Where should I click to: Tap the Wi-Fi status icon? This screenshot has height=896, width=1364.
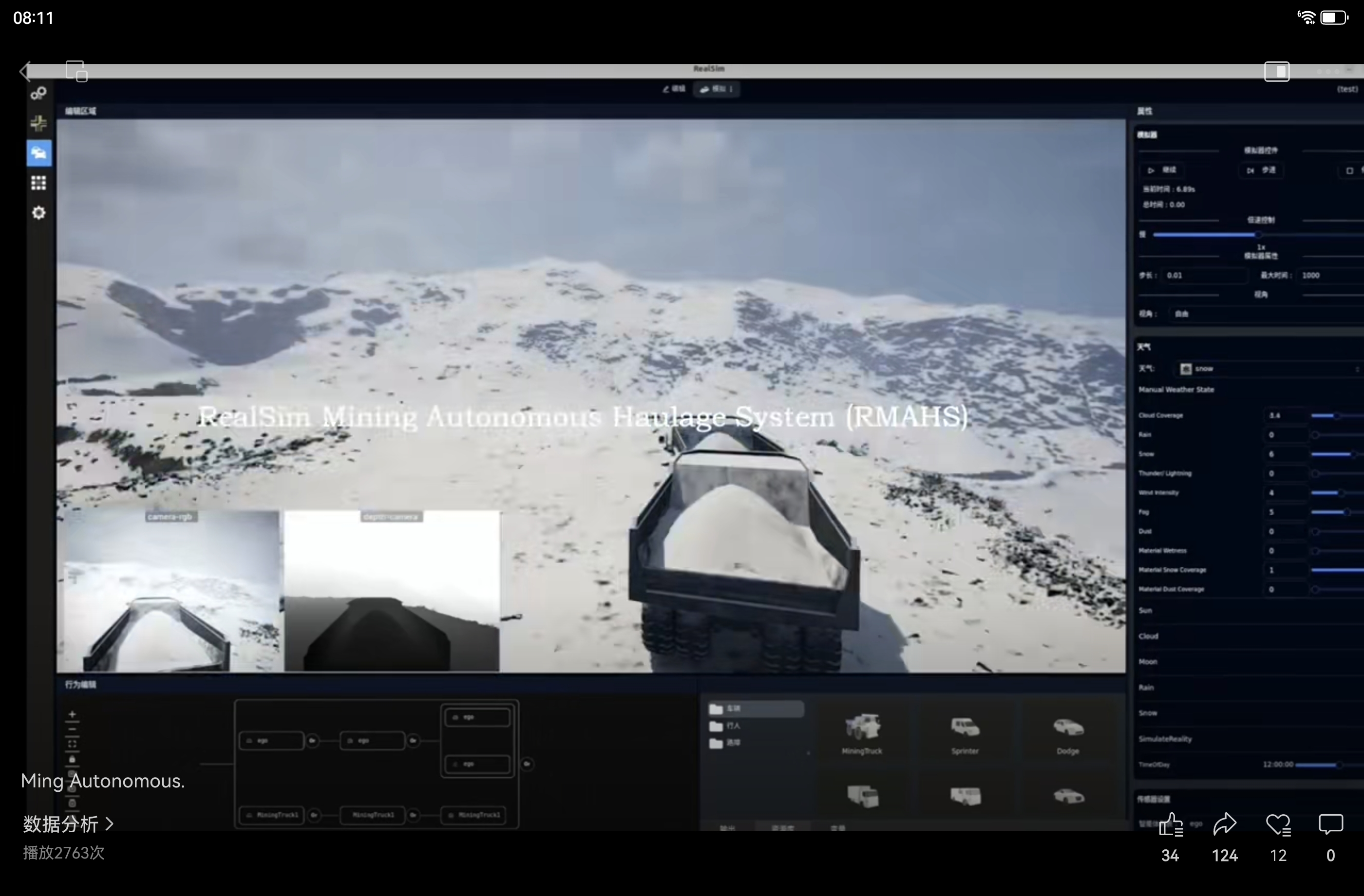[x=1307, y=18]
